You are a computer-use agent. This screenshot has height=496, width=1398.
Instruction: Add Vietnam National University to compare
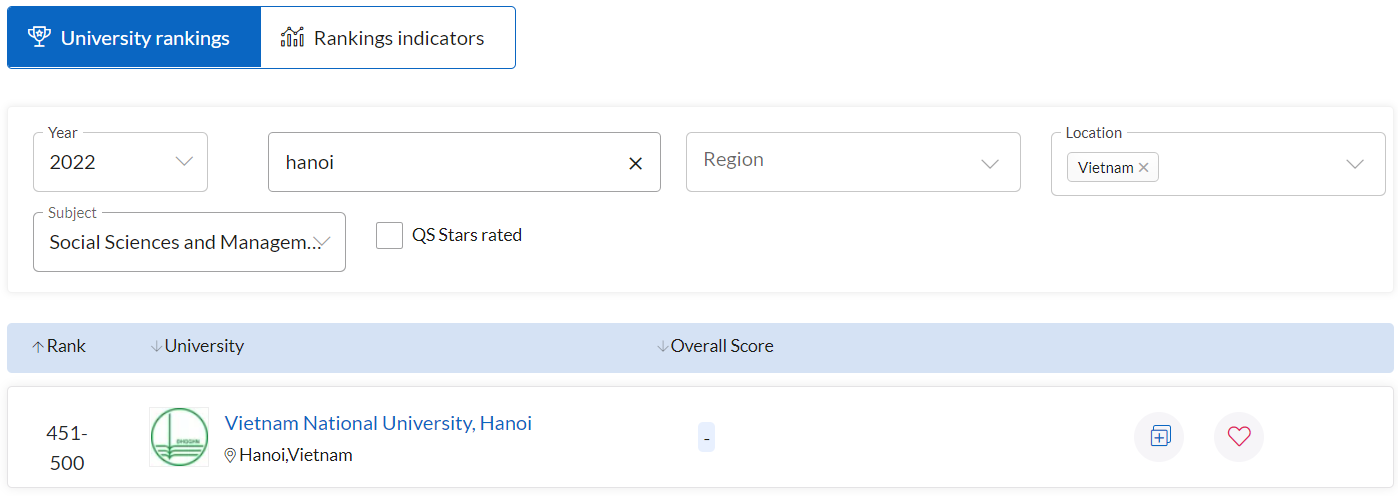(x=1159, y=437)
